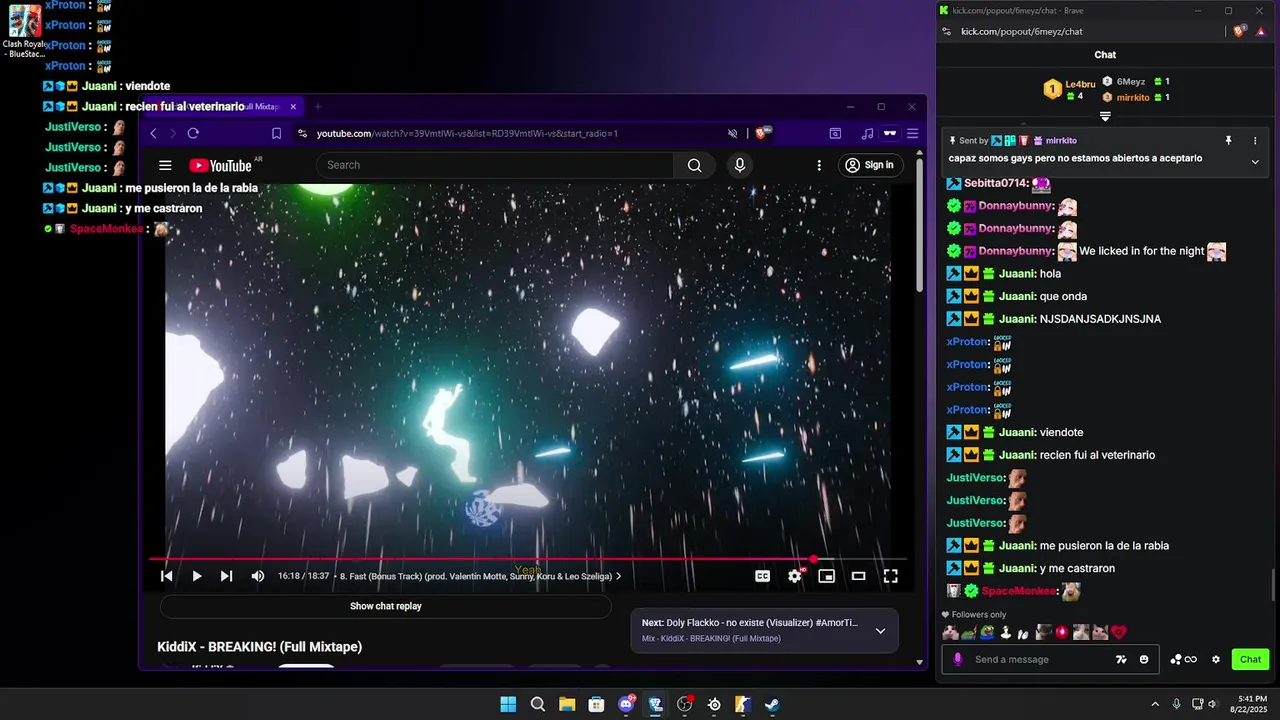Open Brave playlist music note icon
Screen dimensions: 1280x720
pos(867,133)
